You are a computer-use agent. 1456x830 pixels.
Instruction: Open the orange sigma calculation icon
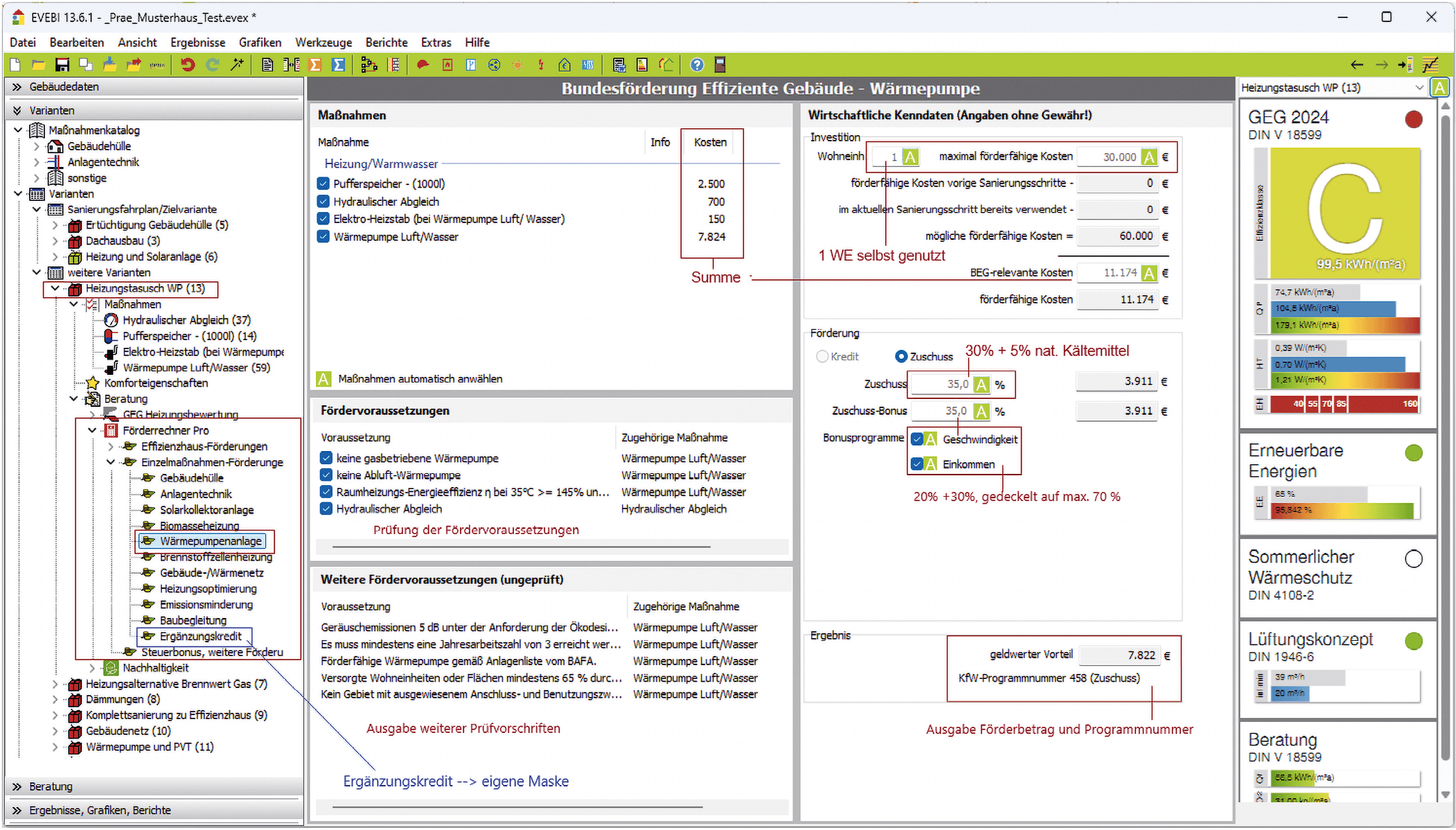(x=316, y=65)
